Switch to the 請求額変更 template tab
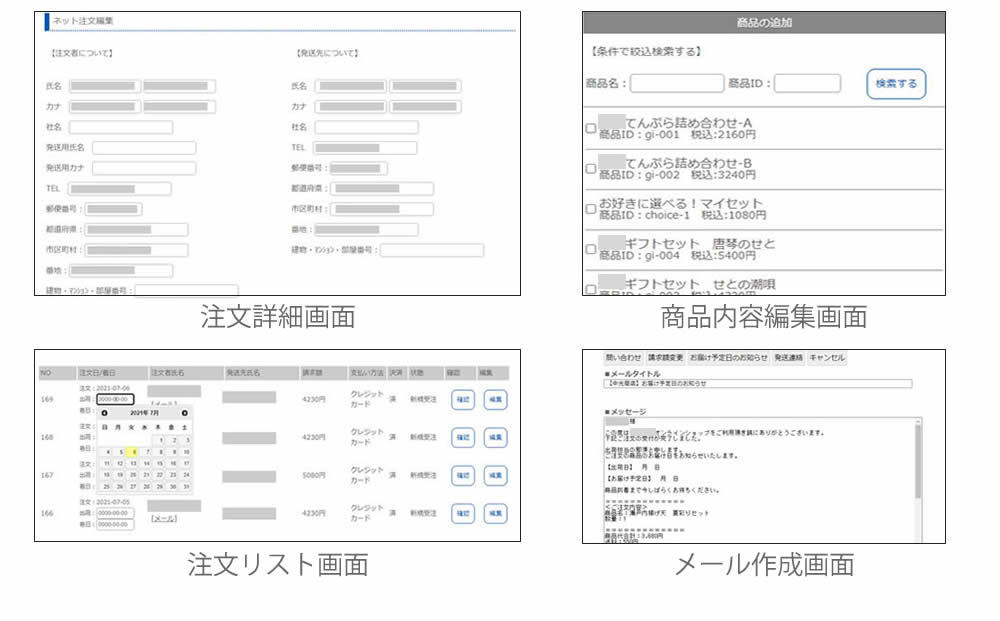The width and height of the screenshot is (1000, 621). coord(665,357)
